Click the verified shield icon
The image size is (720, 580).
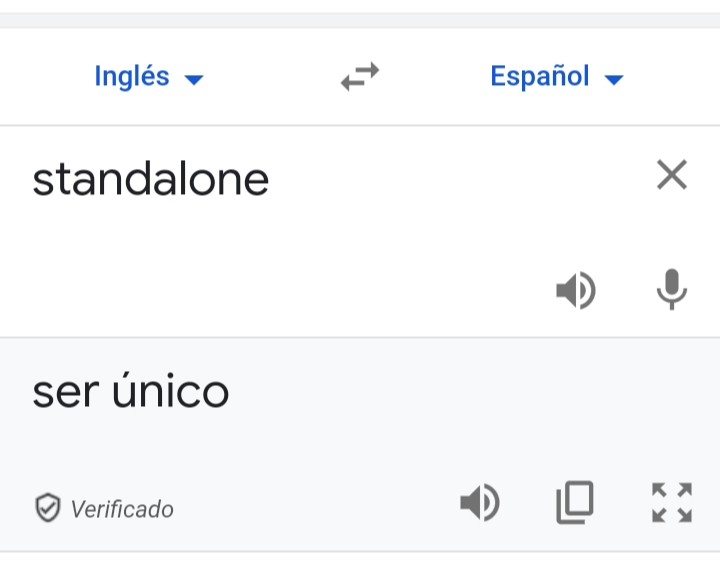click(x=47, y=509)
